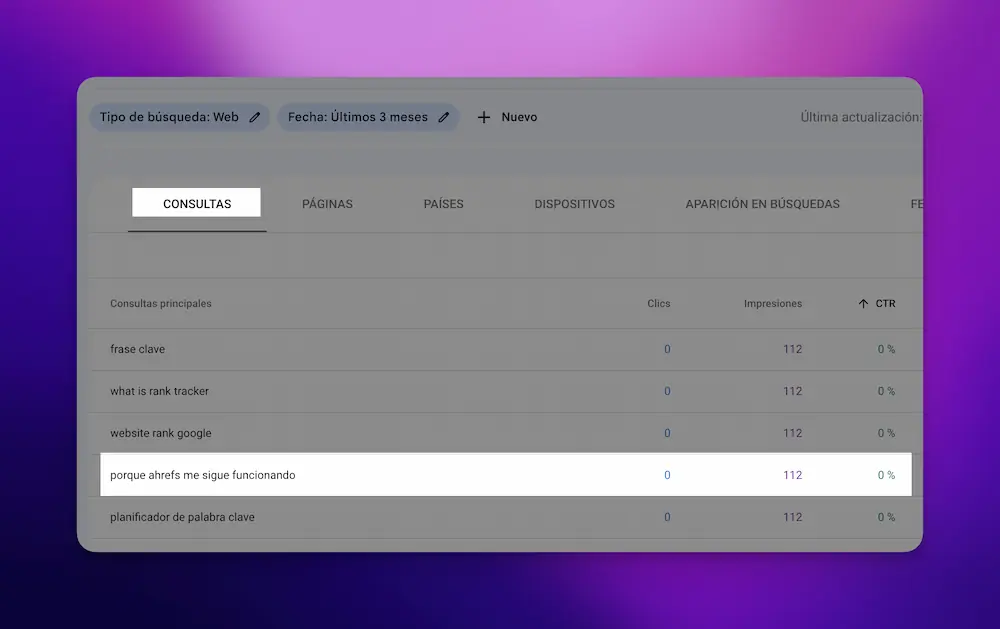Go to the APARICIÓN EN BÚSQUEDAS tab
The height and width of the screenshot is (629, 1000).
tap(762, 204)
